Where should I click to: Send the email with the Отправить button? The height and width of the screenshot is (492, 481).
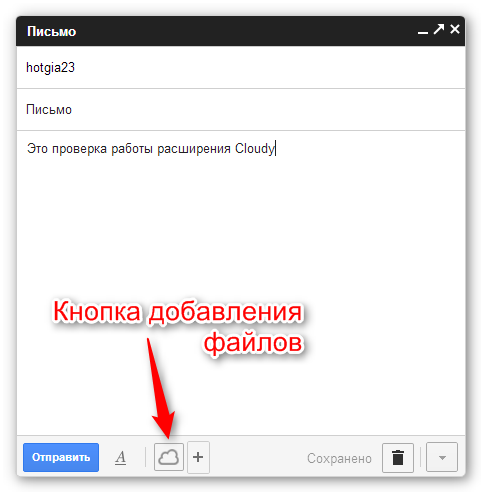pyautogui.click(x=61, y=457)
